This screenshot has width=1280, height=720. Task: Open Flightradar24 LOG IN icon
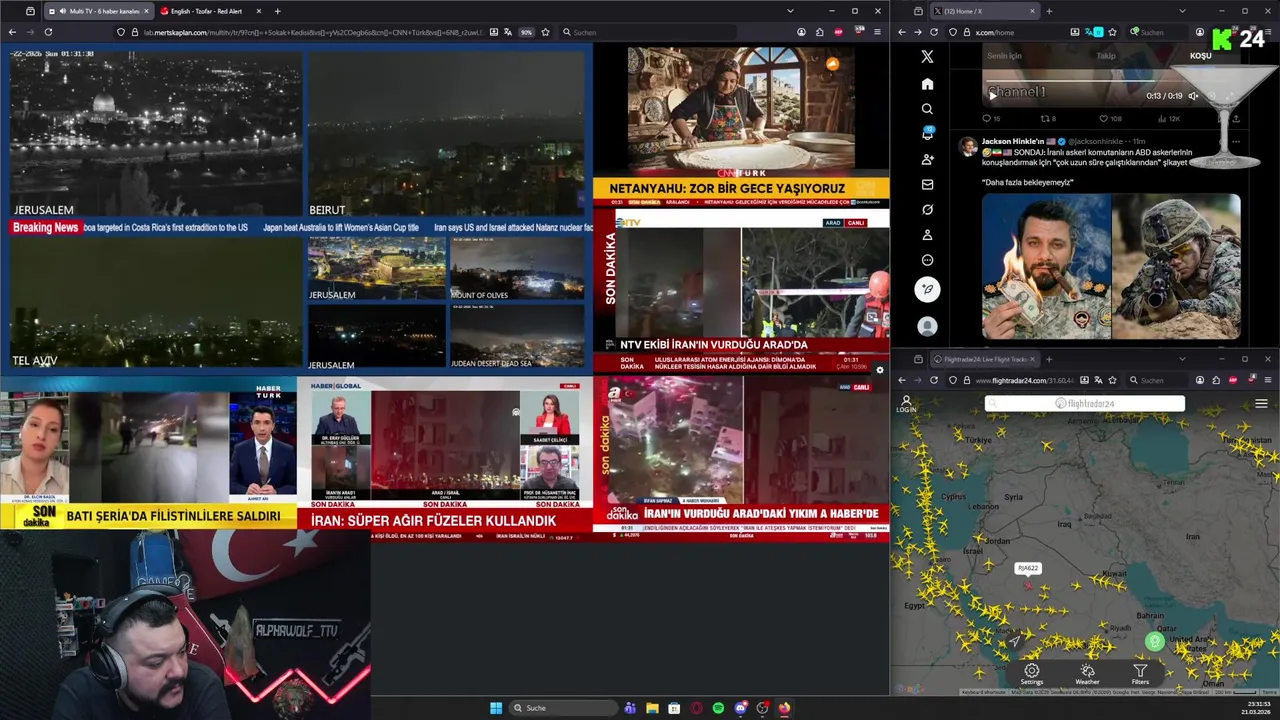coord(906,403)
